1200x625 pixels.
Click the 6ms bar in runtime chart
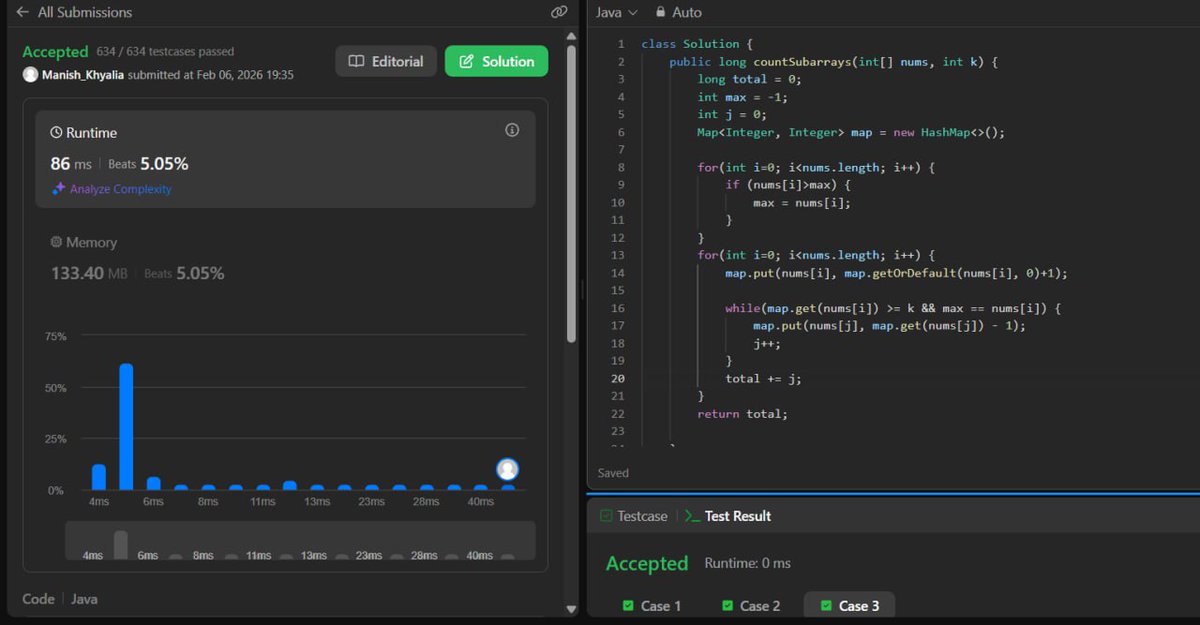(153, 483)
